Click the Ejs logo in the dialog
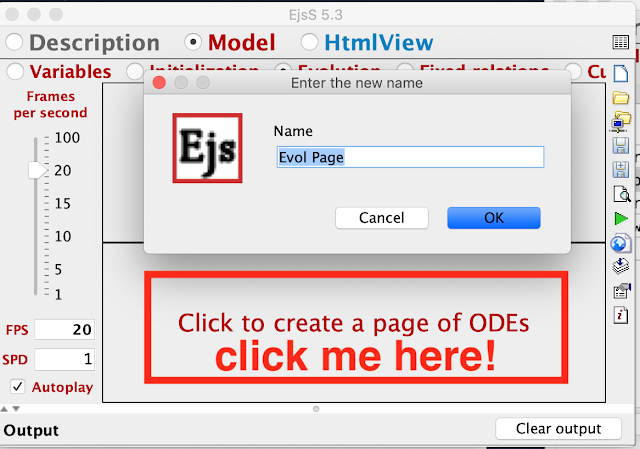Viewport: 640px width, 449px height. (207, 148)
